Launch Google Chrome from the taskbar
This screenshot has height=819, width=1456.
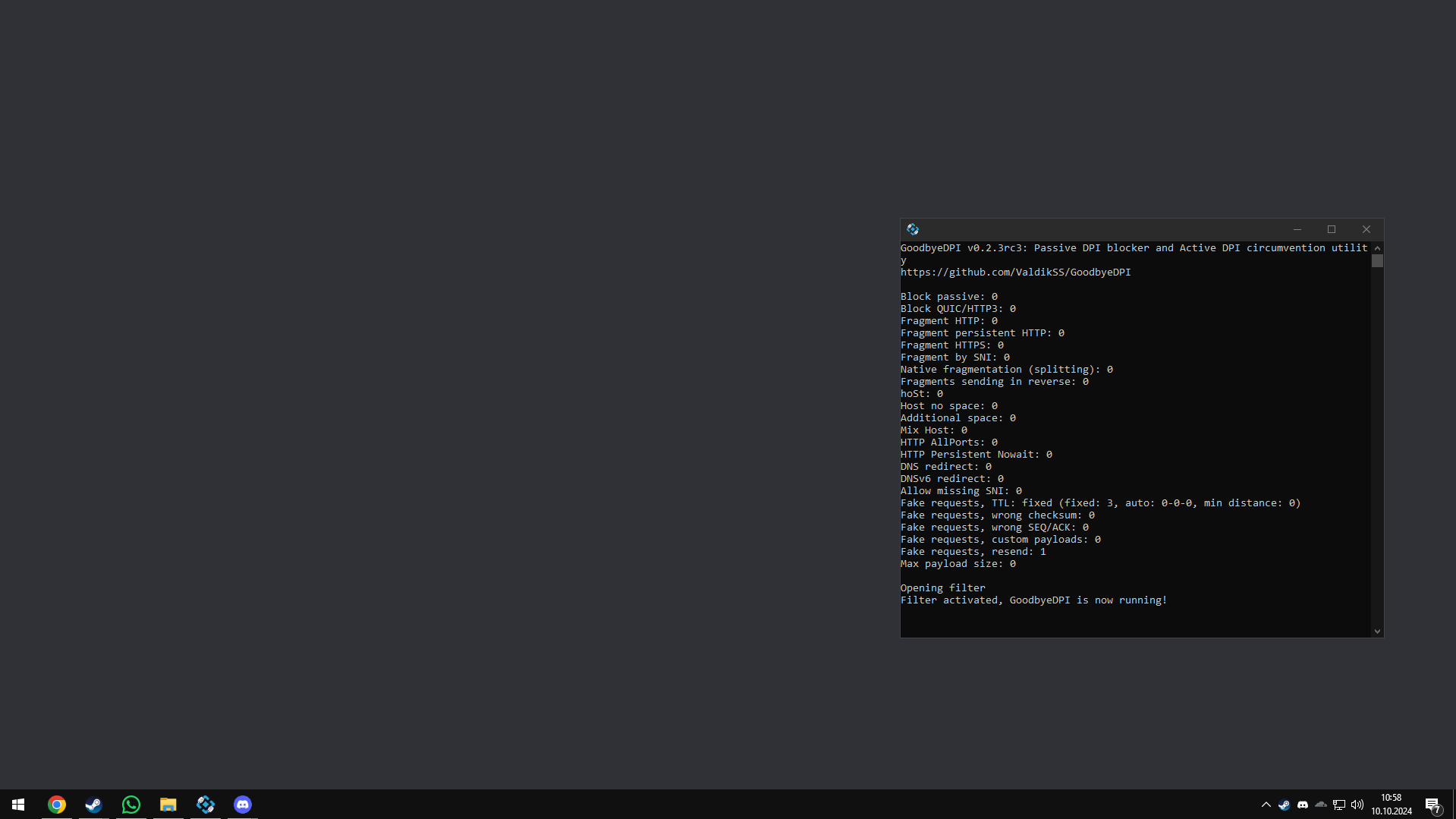click(x=57, y=805)
